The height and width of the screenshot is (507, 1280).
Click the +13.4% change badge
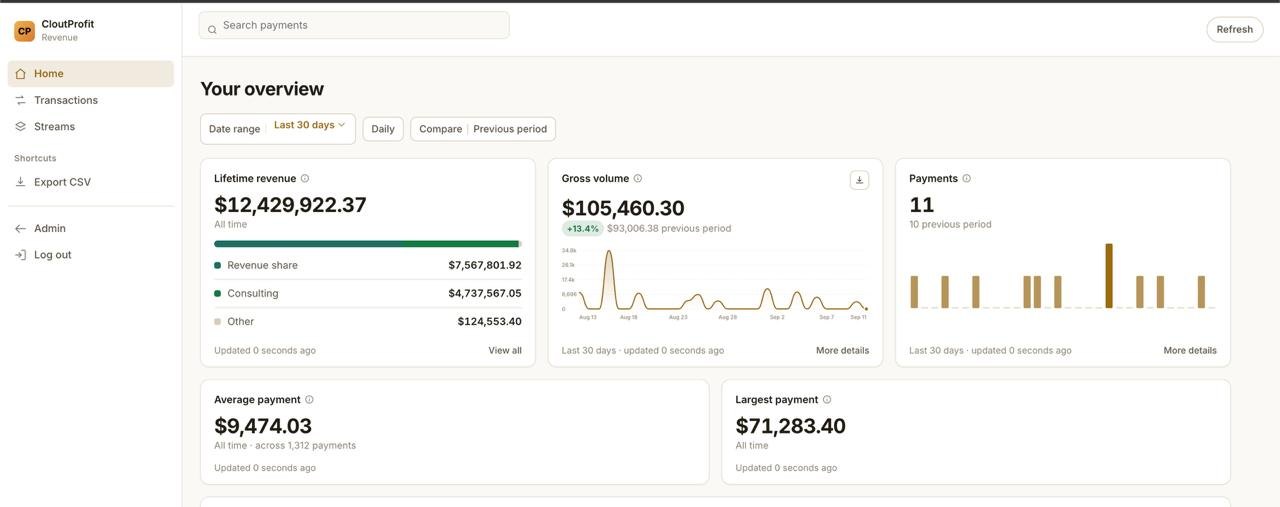tap(582, 229)
